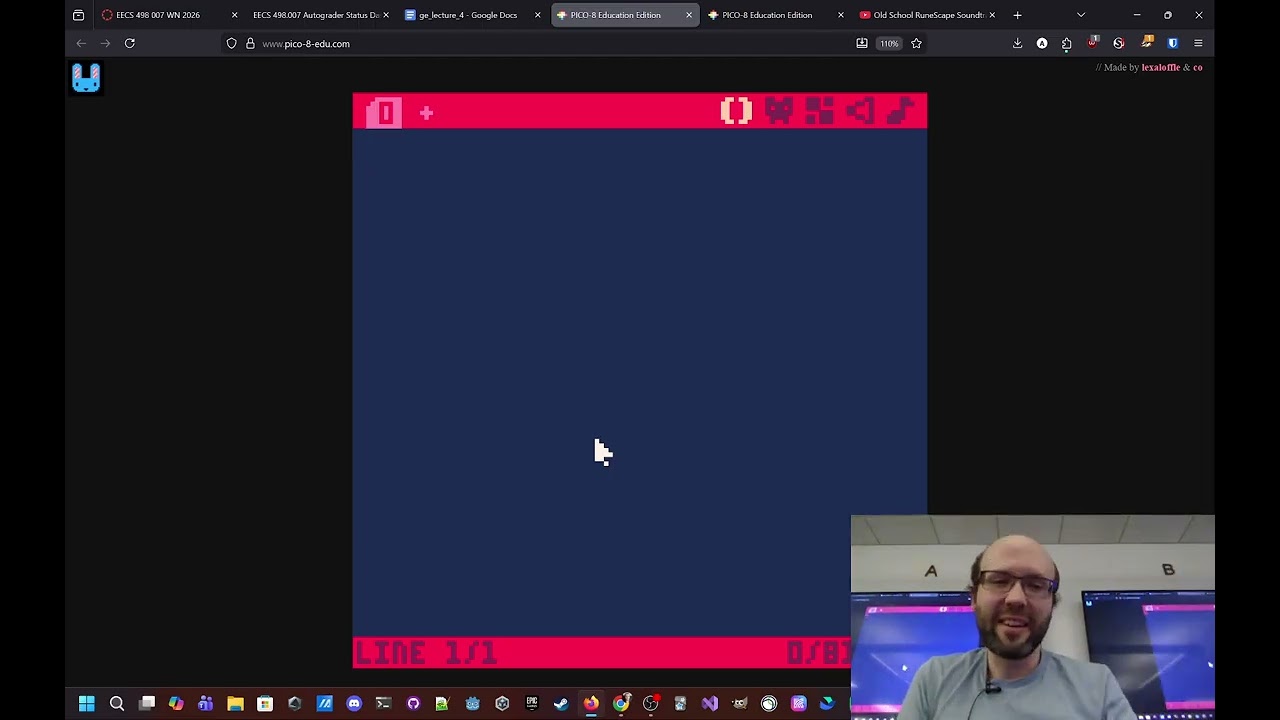This screenshot has height=720, width=1280.
Task: Open Google Chrome from the taskbar
Action: tap(621, 704)
